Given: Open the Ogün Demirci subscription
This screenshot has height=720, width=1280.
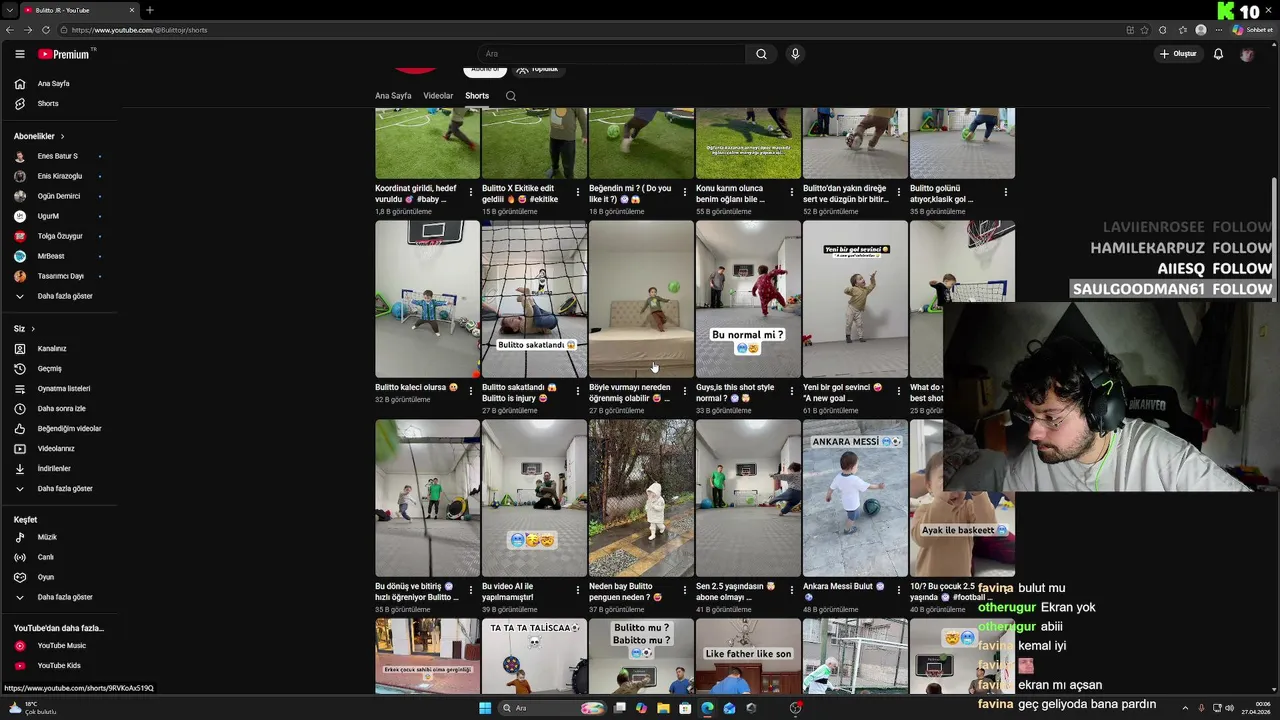Looking at the screenshot, I should pyautogui.click(x=58, y=196).
